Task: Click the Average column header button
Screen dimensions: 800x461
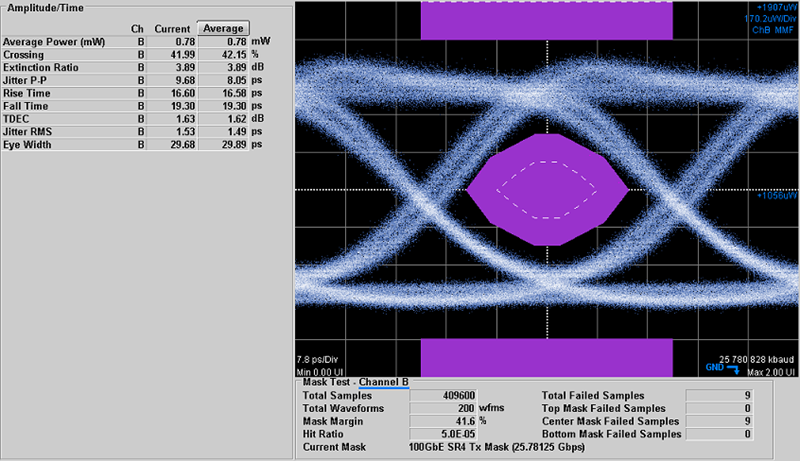Action: coord(223,28)
